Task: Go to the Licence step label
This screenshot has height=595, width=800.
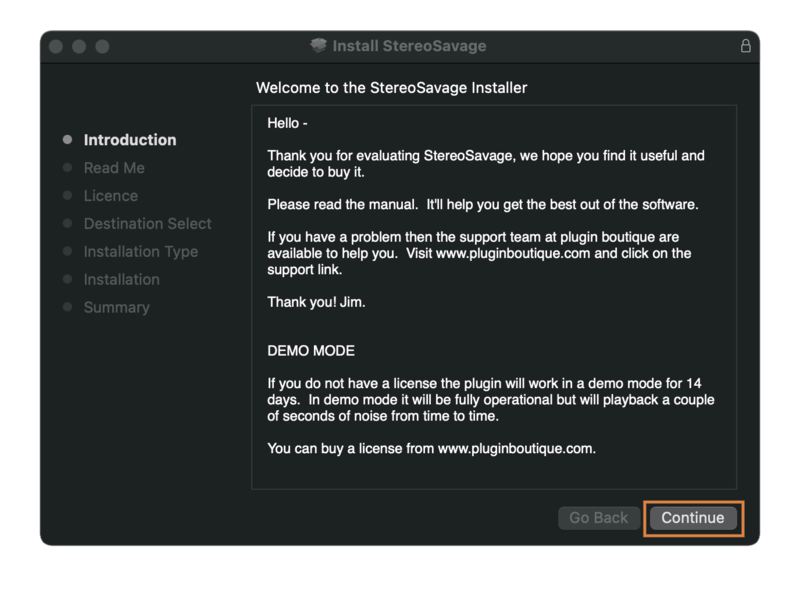Action: (x=111, y=196)
